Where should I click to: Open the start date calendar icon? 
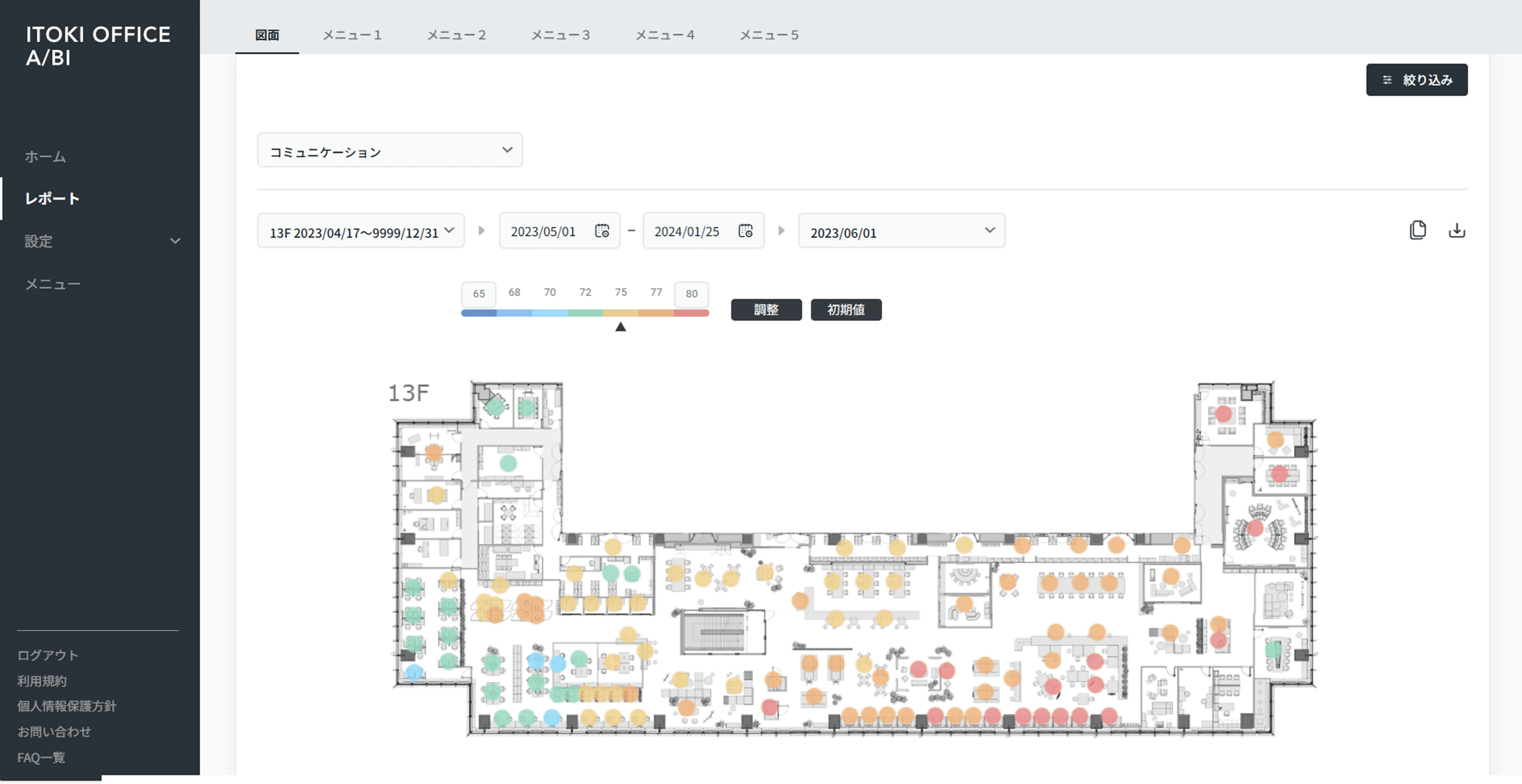pyautogui.click(x=601, y=231)
